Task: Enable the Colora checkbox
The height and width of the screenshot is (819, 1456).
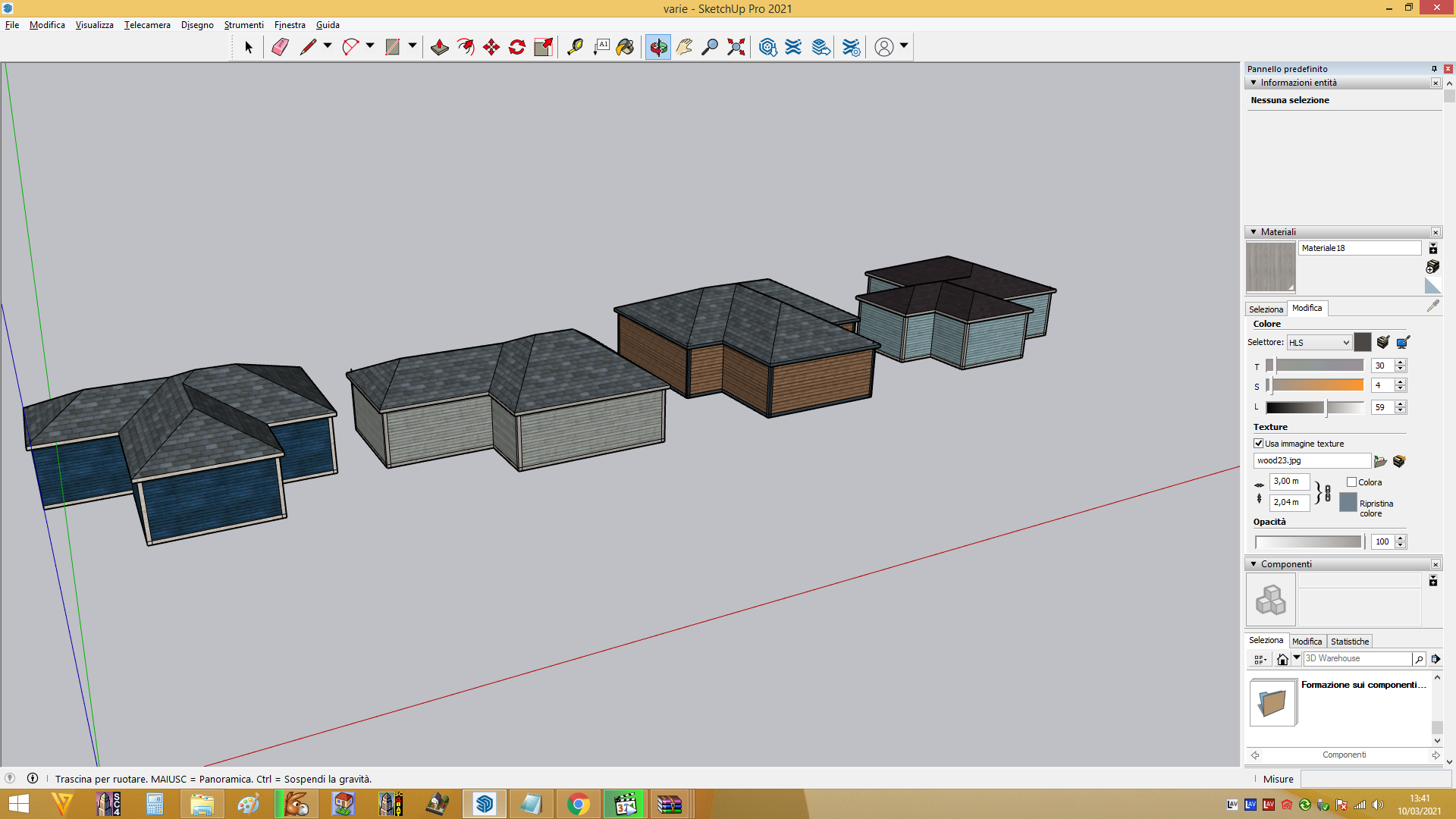Action: 1351,482
